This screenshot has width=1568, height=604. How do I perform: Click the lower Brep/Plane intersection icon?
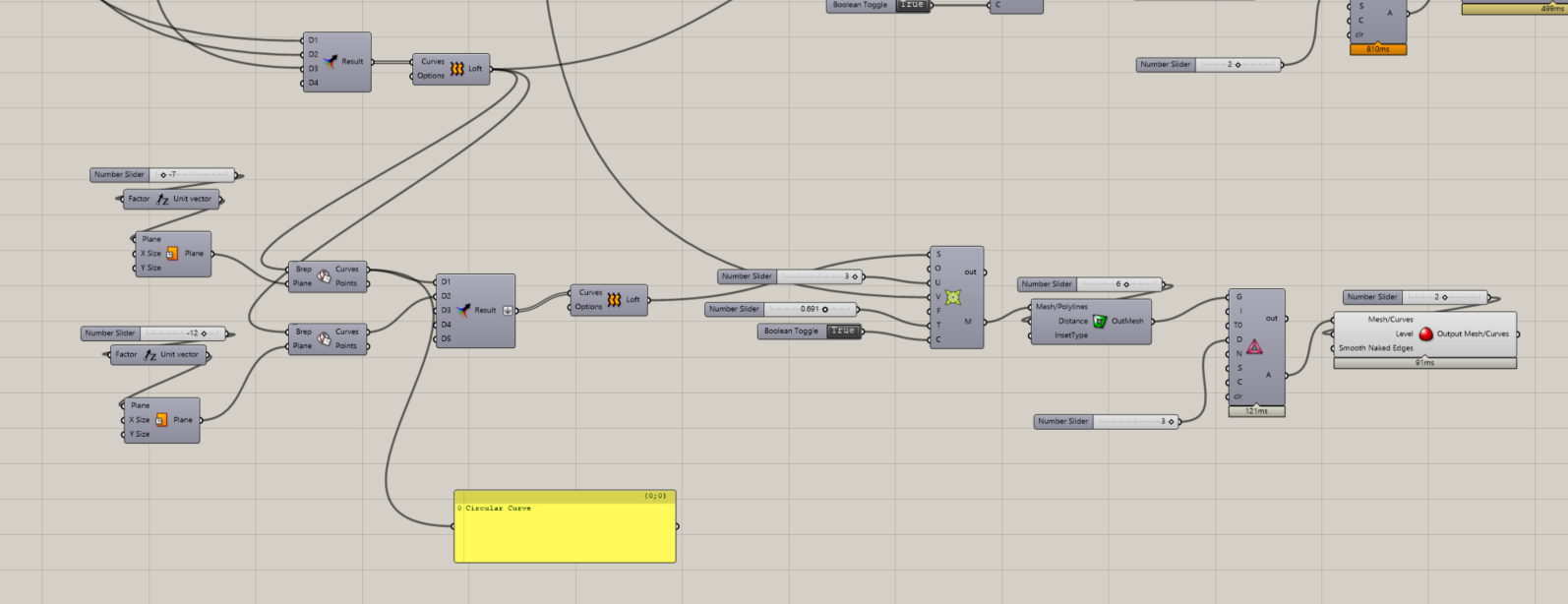pos(324,339)
